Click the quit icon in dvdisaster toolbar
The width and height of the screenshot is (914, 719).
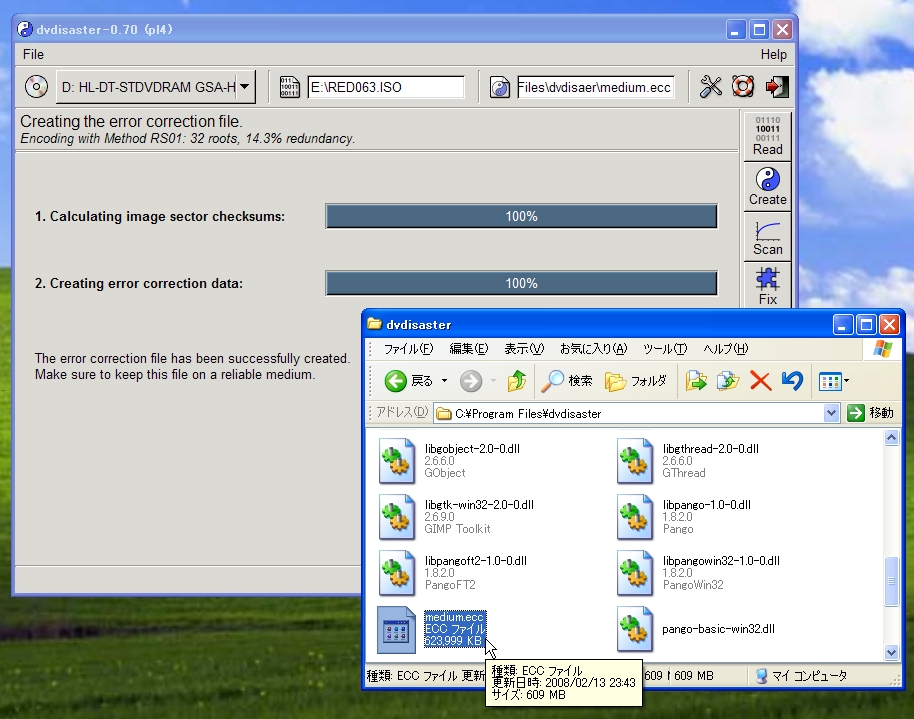point(776,87)
